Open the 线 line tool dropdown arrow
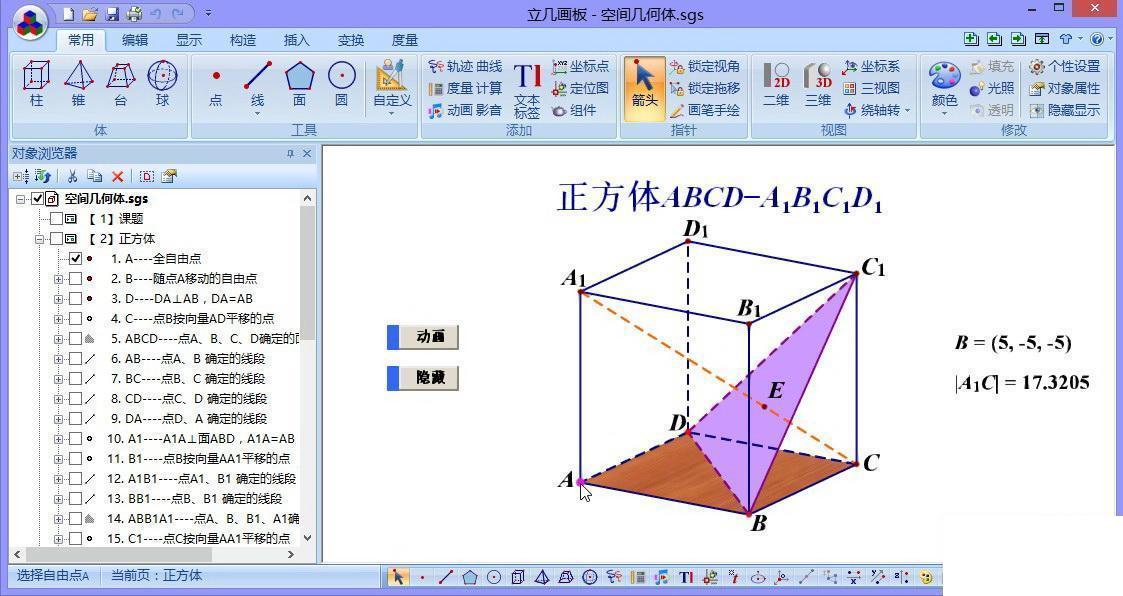This screenshot has height=596, width=1123. [x=257, y=114]
